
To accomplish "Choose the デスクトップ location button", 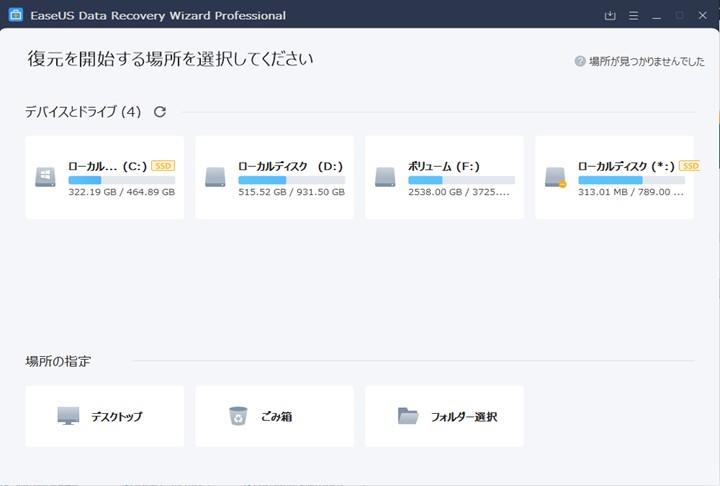I will [105, 416].
